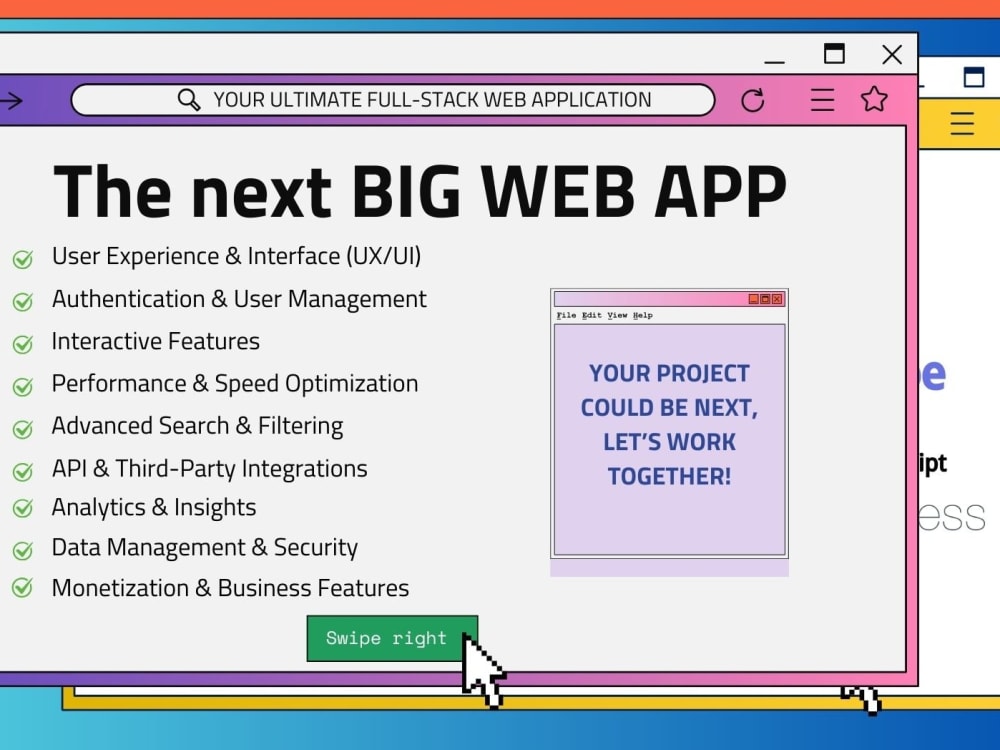The image size is (1000, 750).
Task: Open Help menu in the small window
Action: 643,315
